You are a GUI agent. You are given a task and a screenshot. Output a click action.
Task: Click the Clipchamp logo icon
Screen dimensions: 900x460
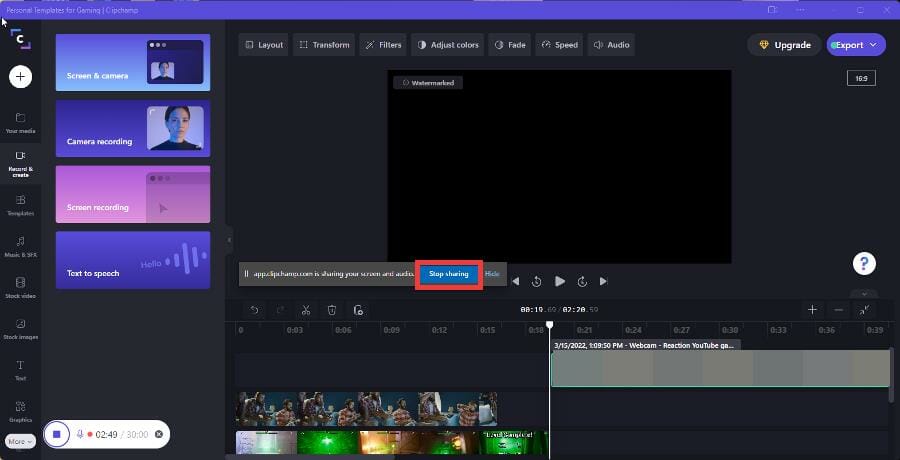click(21, 39)
